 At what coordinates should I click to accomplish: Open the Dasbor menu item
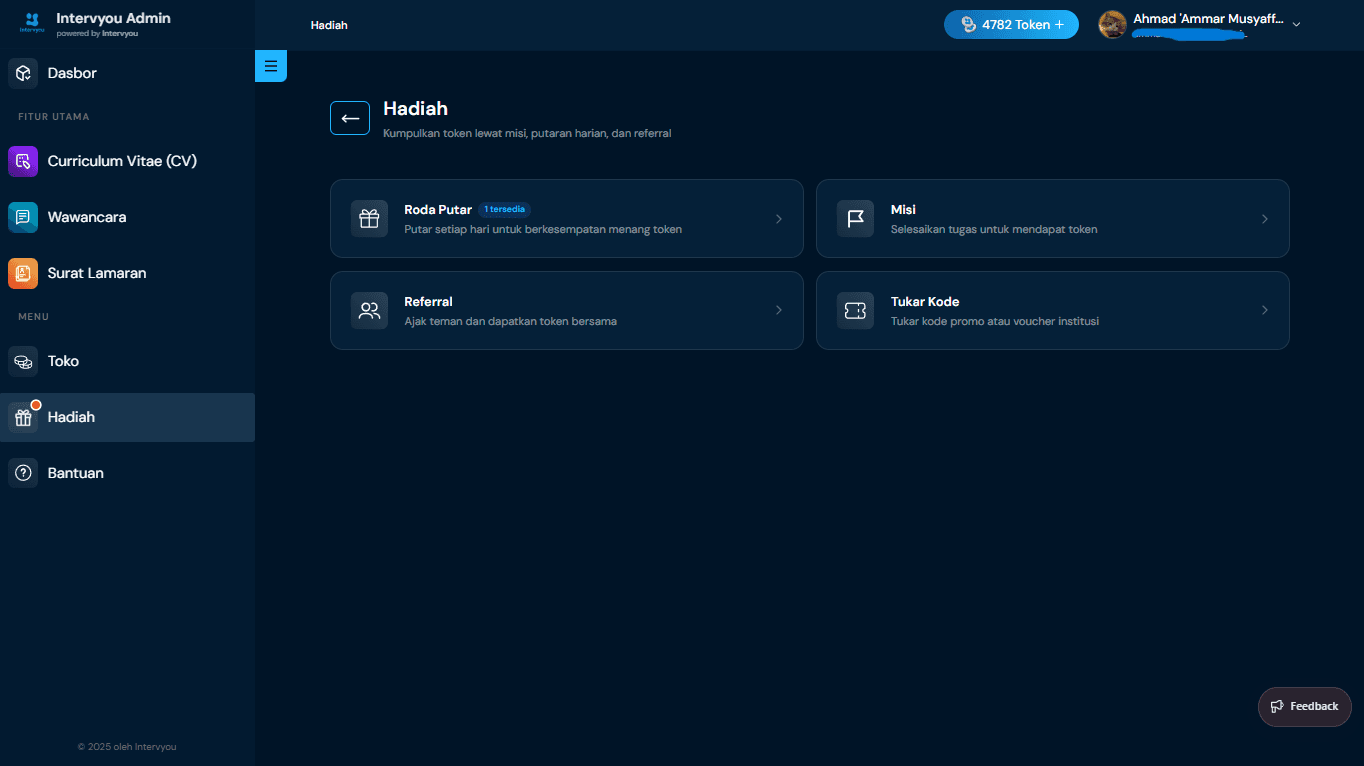tap(127, 73)
